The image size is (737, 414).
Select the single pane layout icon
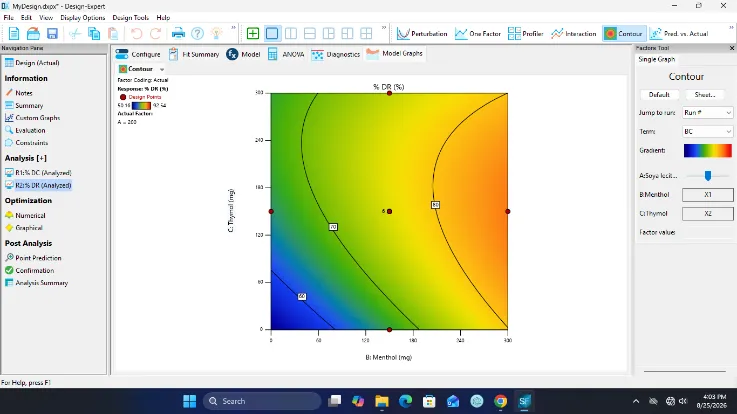point(272,33)
